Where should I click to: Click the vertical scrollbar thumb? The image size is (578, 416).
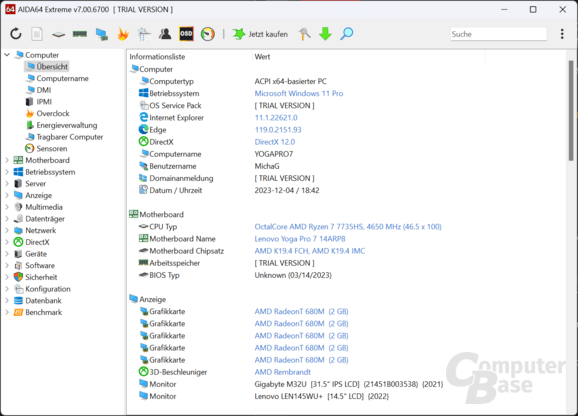[x=571, y=110]
